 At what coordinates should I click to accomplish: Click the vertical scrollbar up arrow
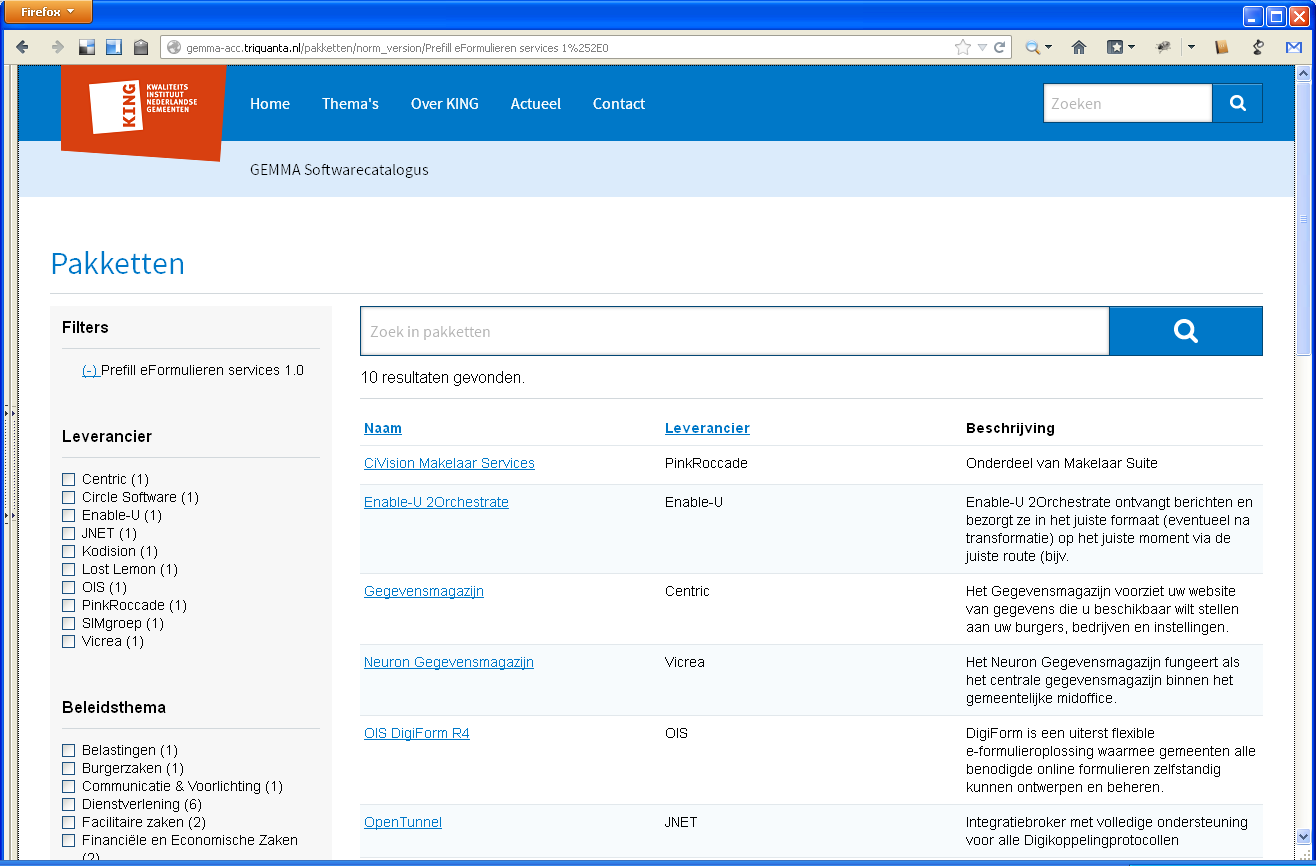(x=1303, y=73)
